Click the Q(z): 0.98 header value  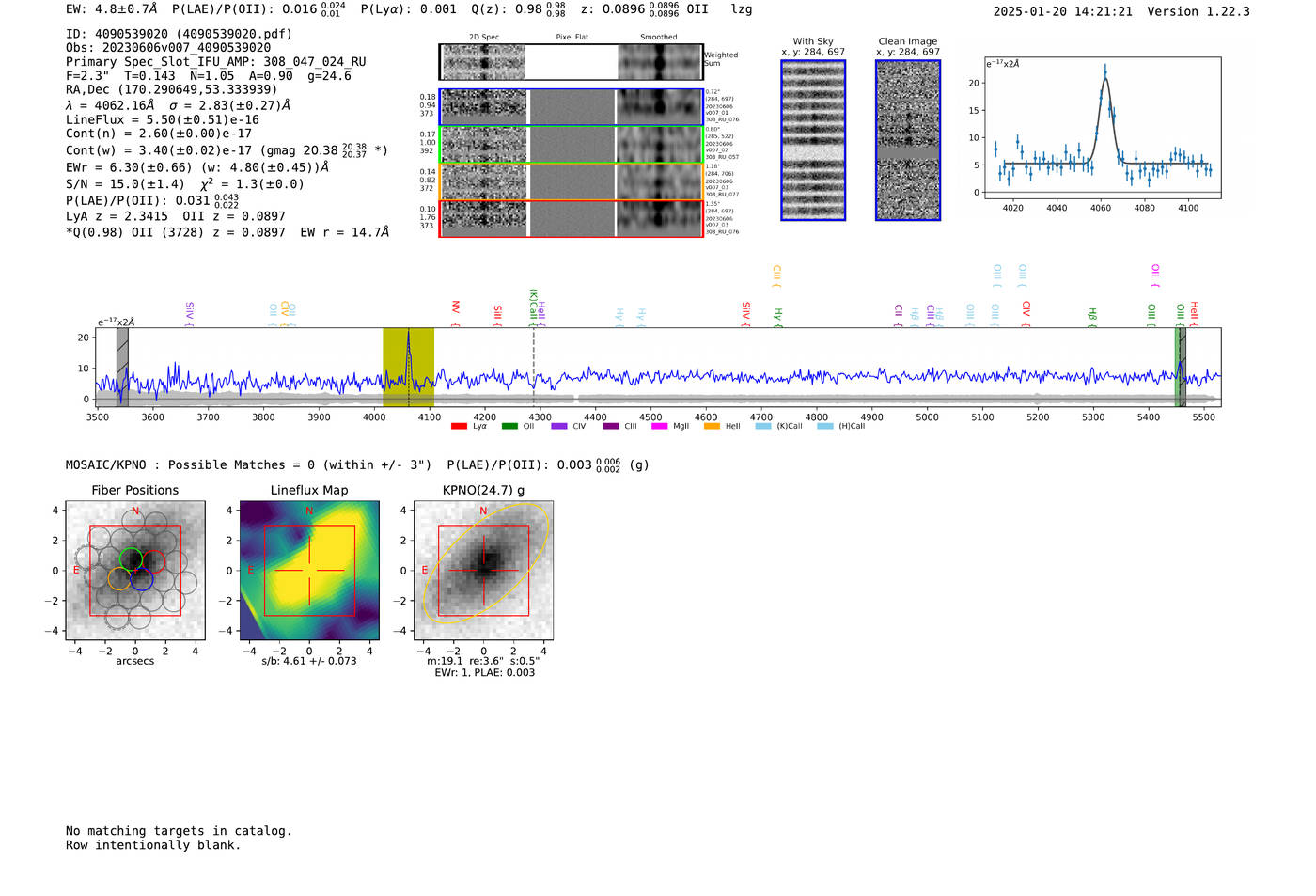click(x=518, y=8)
